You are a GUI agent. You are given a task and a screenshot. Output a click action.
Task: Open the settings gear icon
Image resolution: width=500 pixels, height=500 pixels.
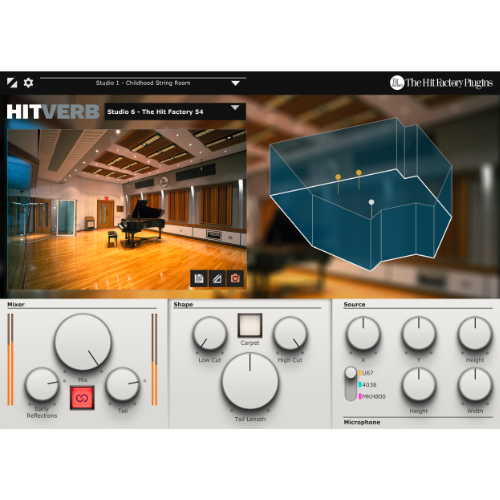(x=28, y=83)
